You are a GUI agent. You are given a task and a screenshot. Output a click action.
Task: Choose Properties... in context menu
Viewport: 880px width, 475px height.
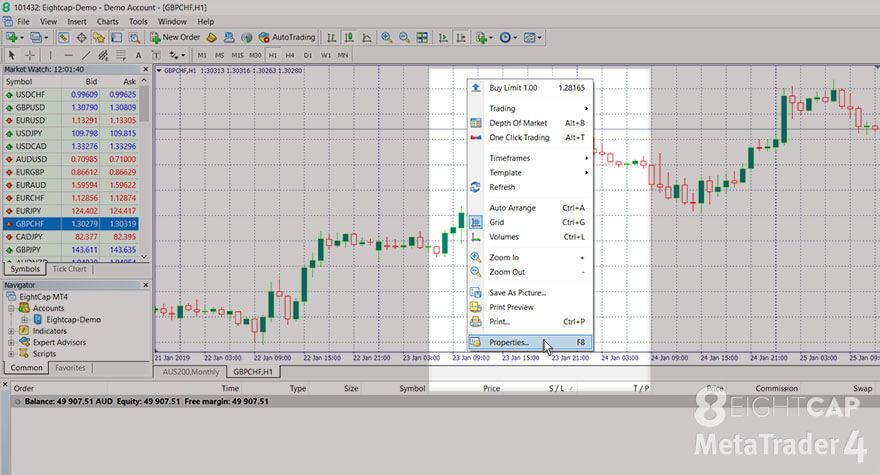tap(530, 342)
